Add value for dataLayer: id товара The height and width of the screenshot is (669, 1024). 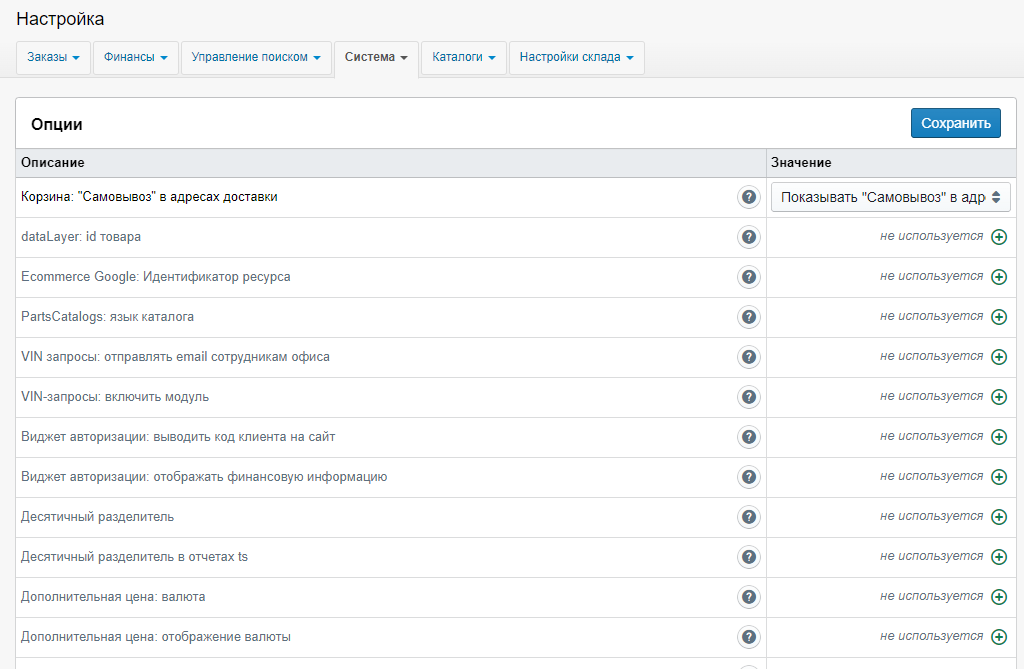click(x=998, y=237)
